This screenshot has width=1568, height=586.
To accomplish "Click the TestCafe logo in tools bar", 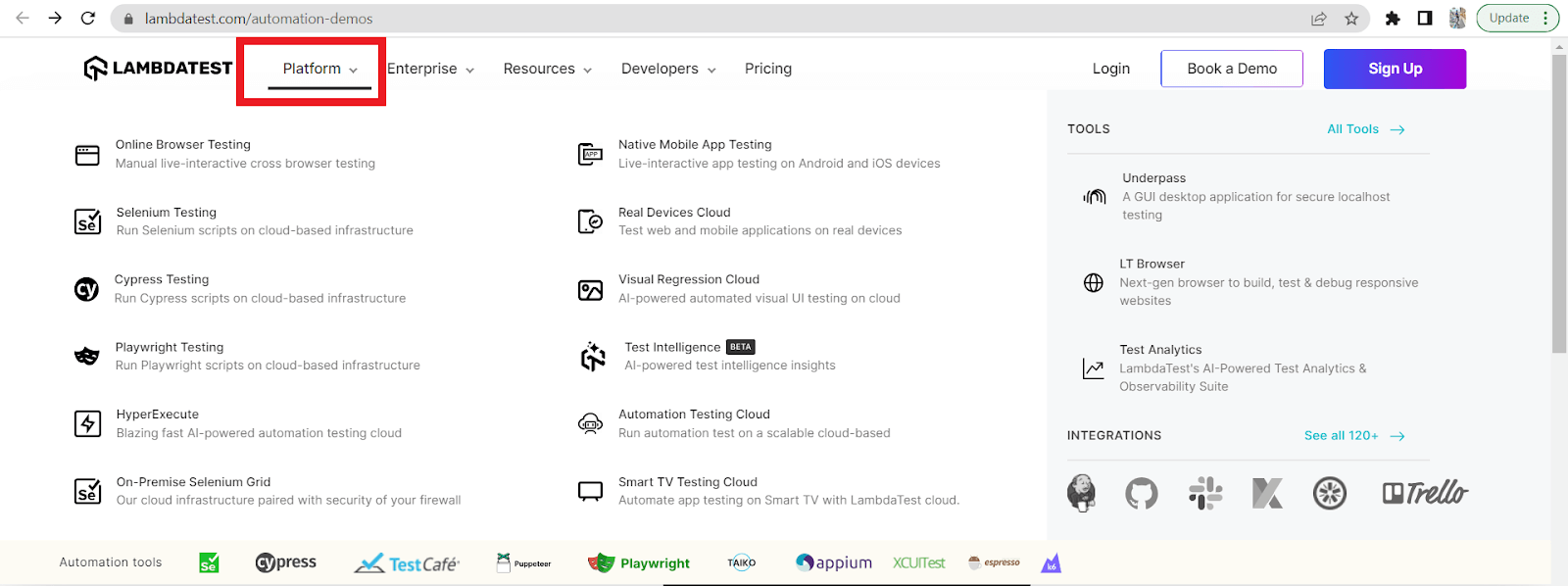I will coord(407,563).
